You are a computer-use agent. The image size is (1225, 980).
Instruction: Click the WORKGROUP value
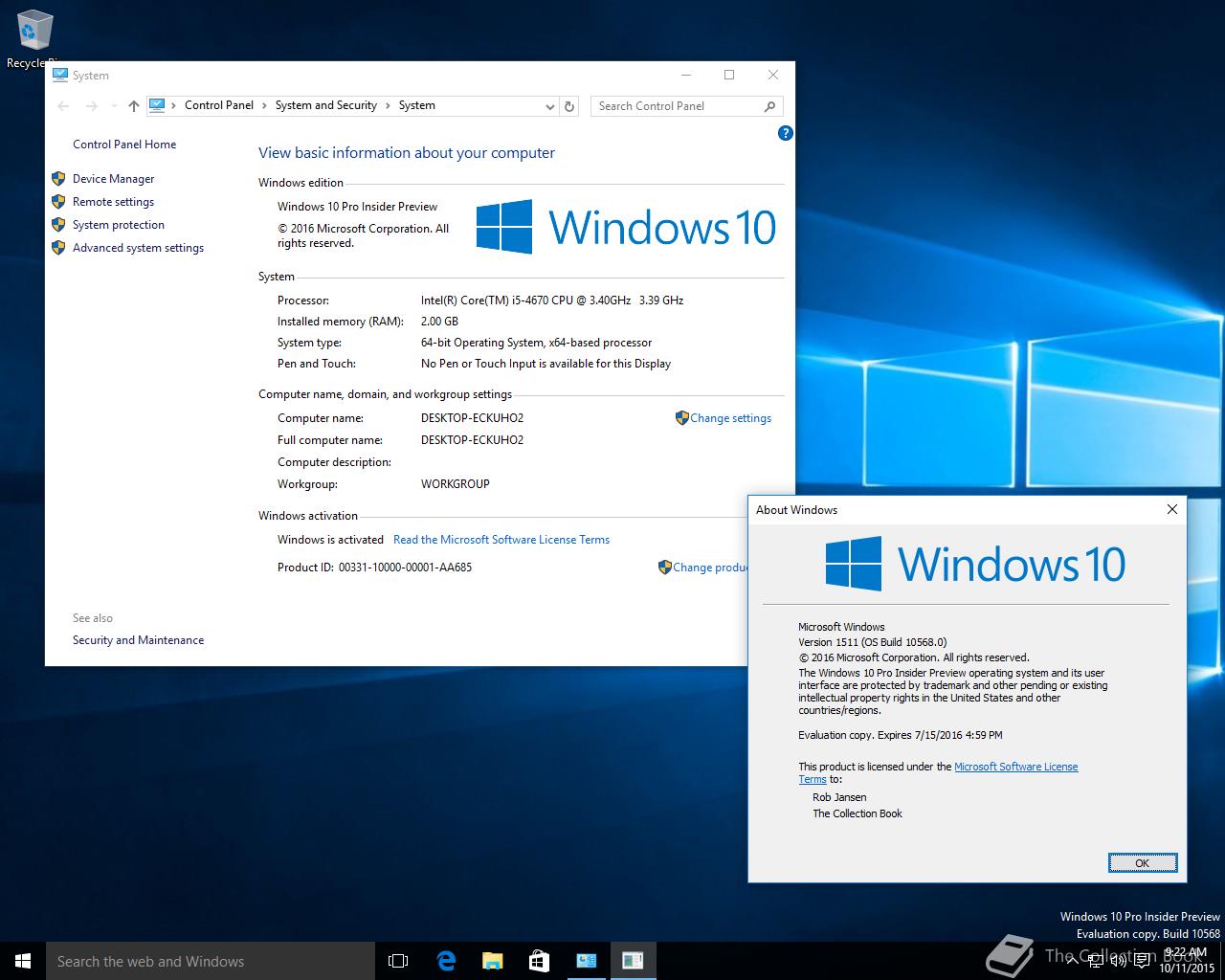[456, 484]
